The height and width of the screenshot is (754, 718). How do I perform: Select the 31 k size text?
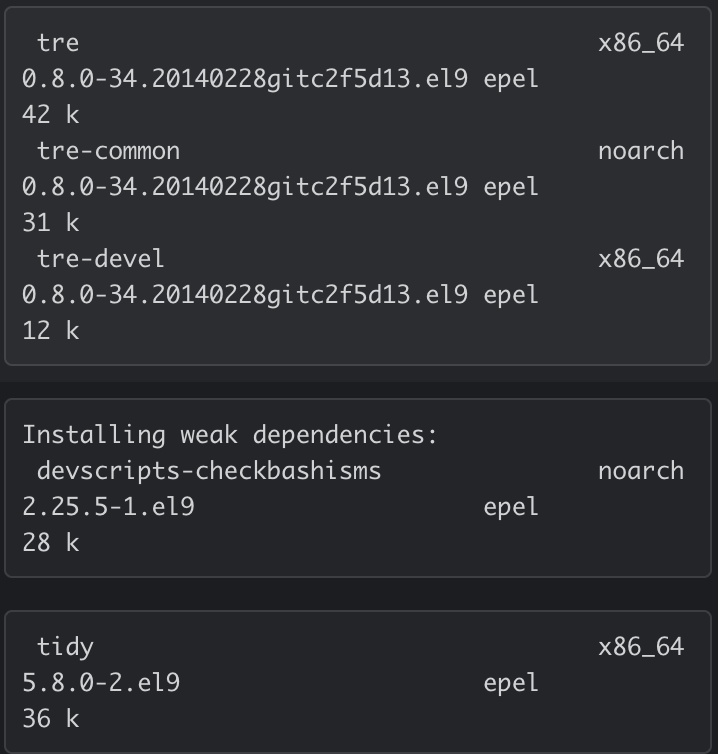point(50,223)
